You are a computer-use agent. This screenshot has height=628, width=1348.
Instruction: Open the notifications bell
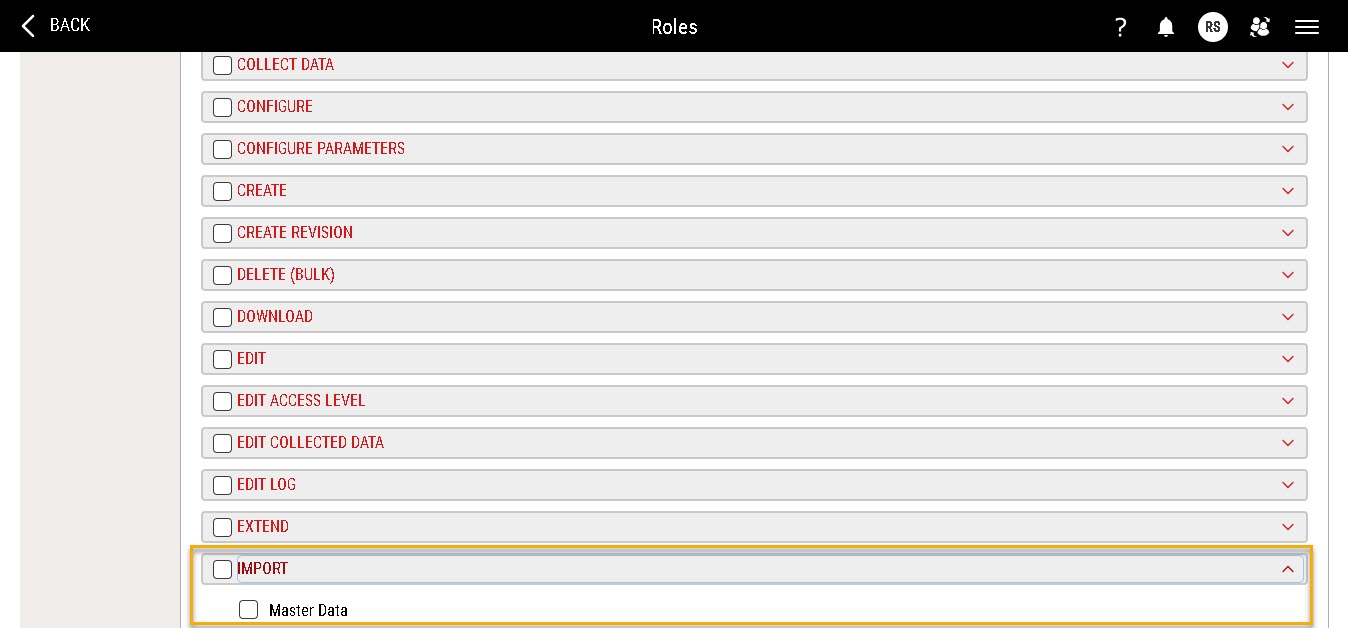[x=1166, y=27]
